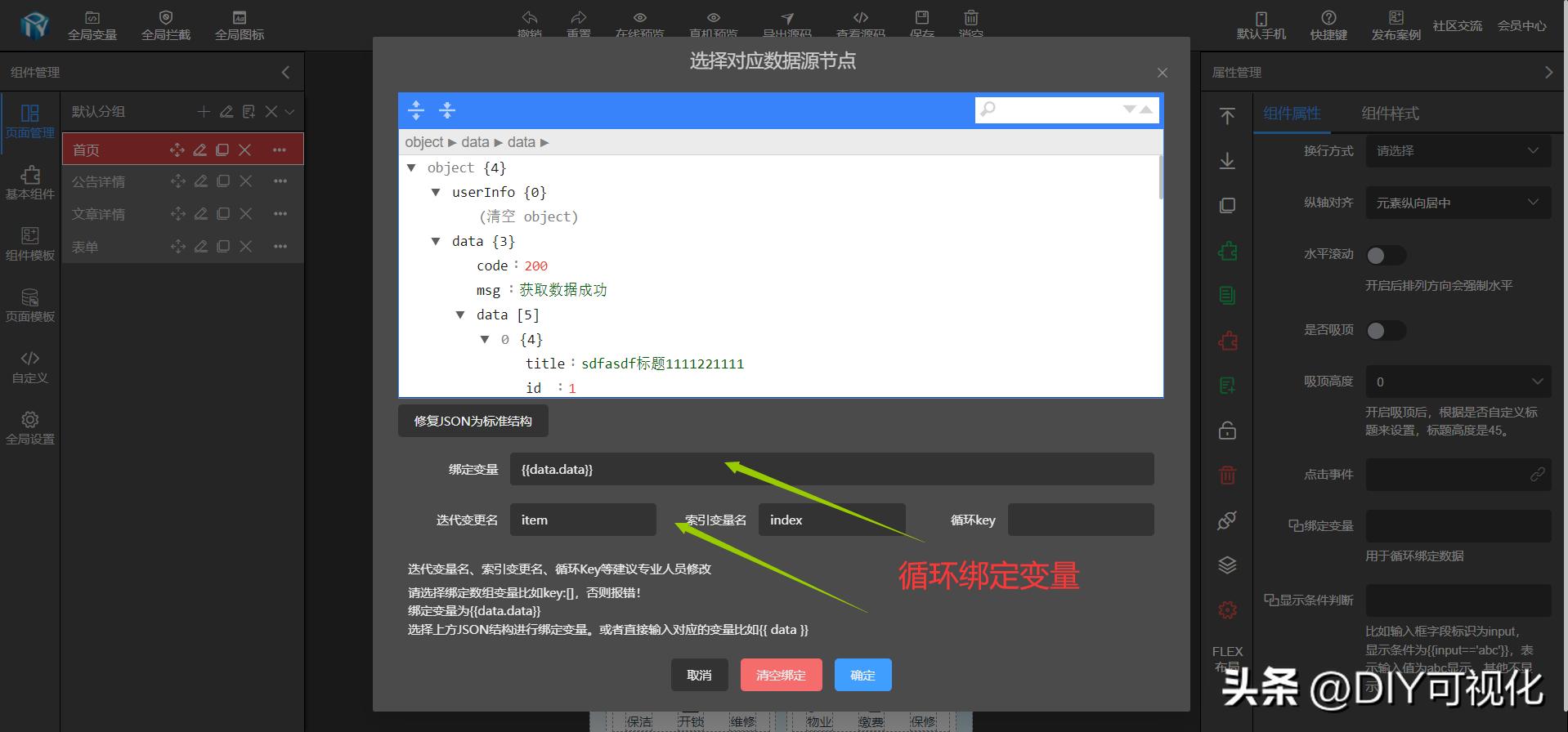This screenshot has width=1568, height=732.
Task: Collapse the data {3} node
Action: 436,241
